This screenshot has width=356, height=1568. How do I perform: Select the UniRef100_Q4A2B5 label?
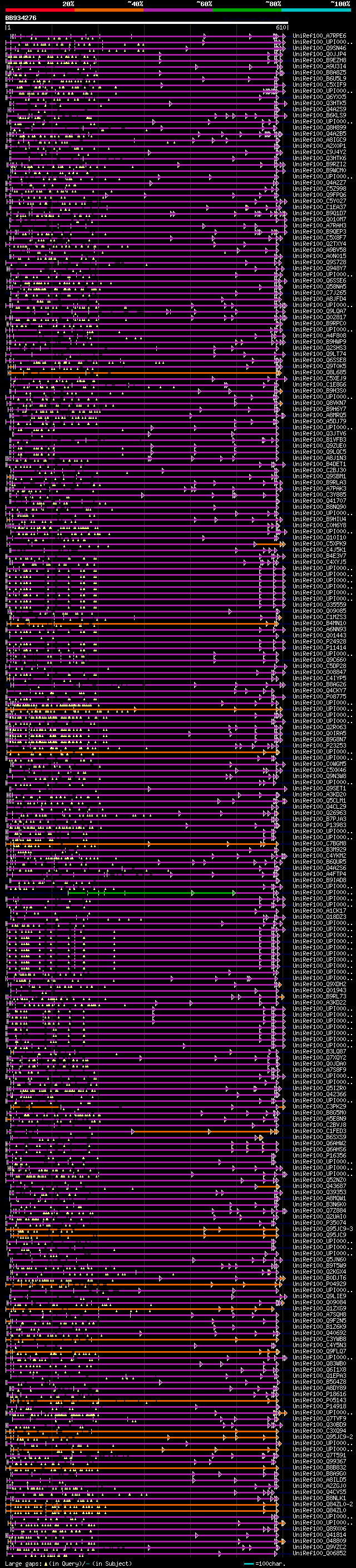click(319, 133)
